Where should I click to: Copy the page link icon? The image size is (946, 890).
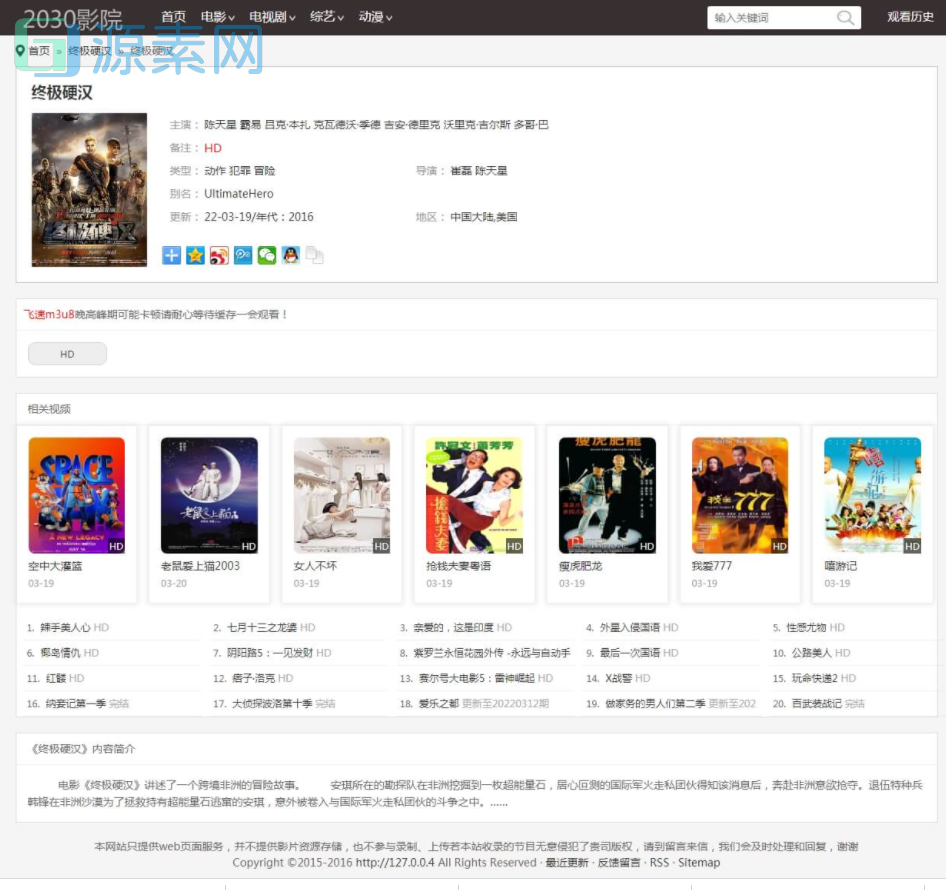point(314,255)
